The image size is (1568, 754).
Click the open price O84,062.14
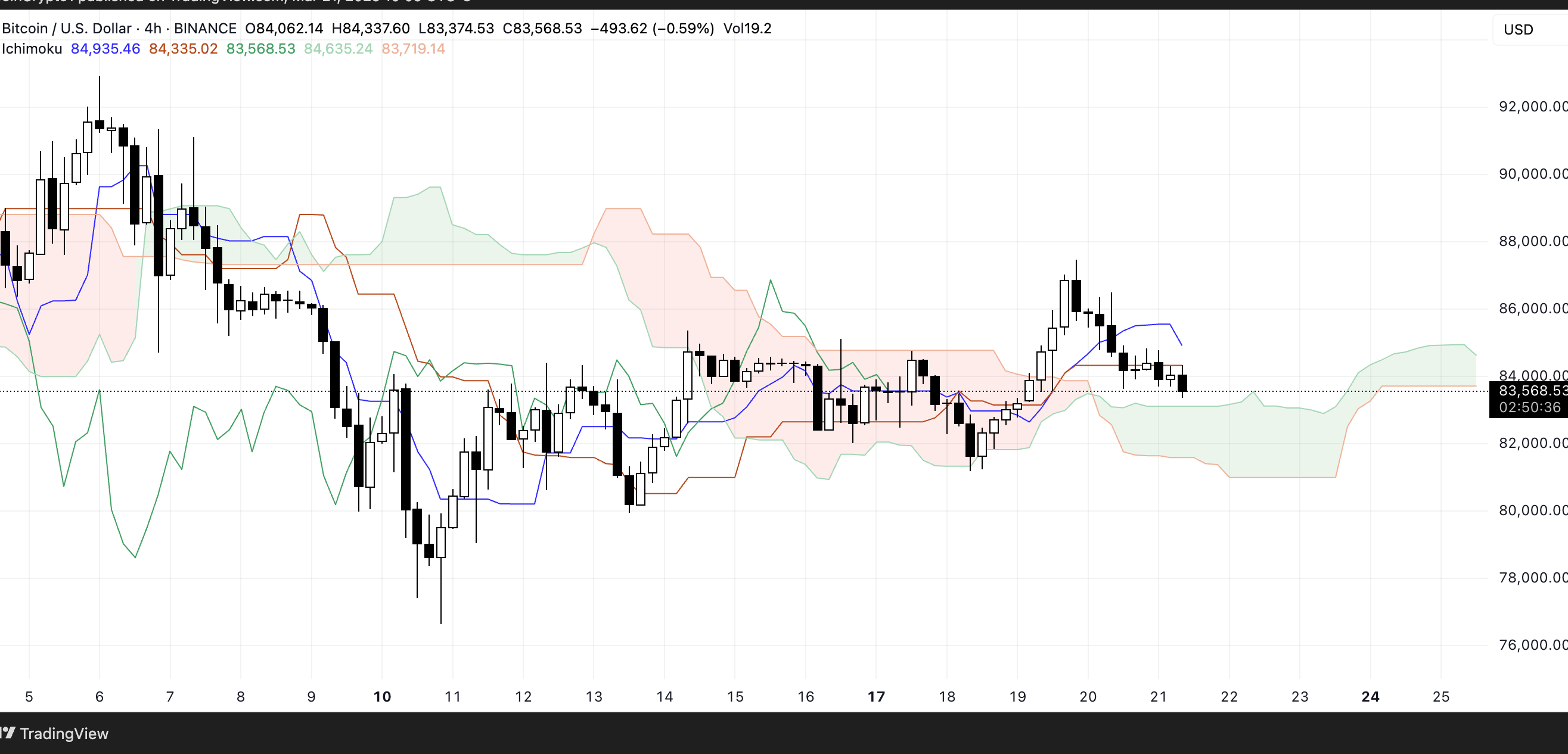tap(284, 29)
